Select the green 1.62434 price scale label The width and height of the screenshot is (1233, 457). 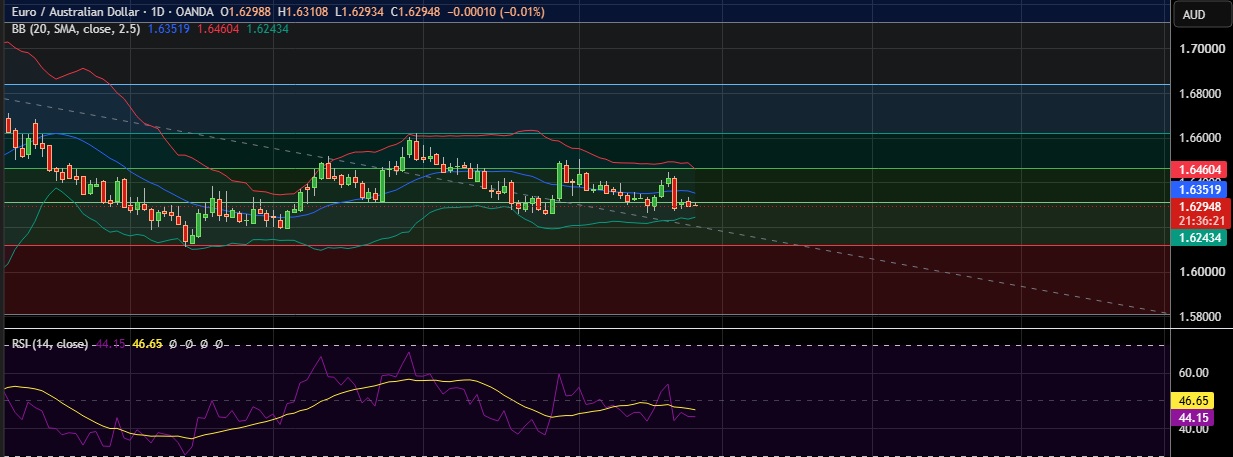pos(1200,237)
